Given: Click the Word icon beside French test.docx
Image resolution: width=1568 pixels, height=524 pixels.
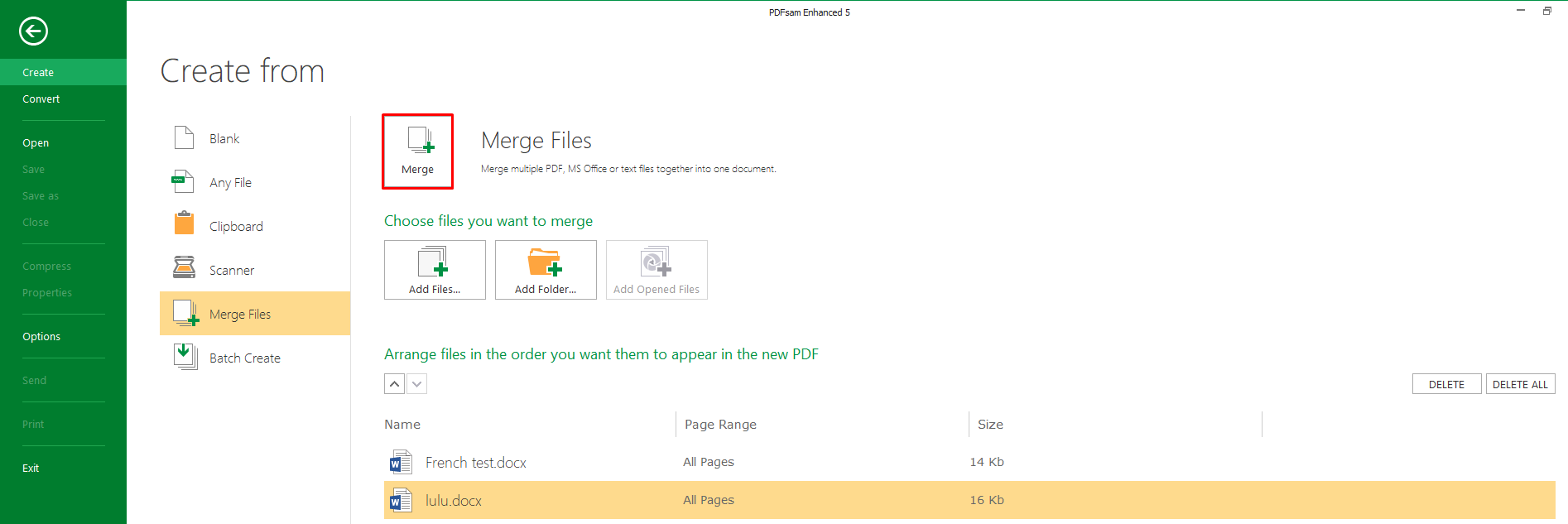Looking at the screenshot, I should [401, 462].
